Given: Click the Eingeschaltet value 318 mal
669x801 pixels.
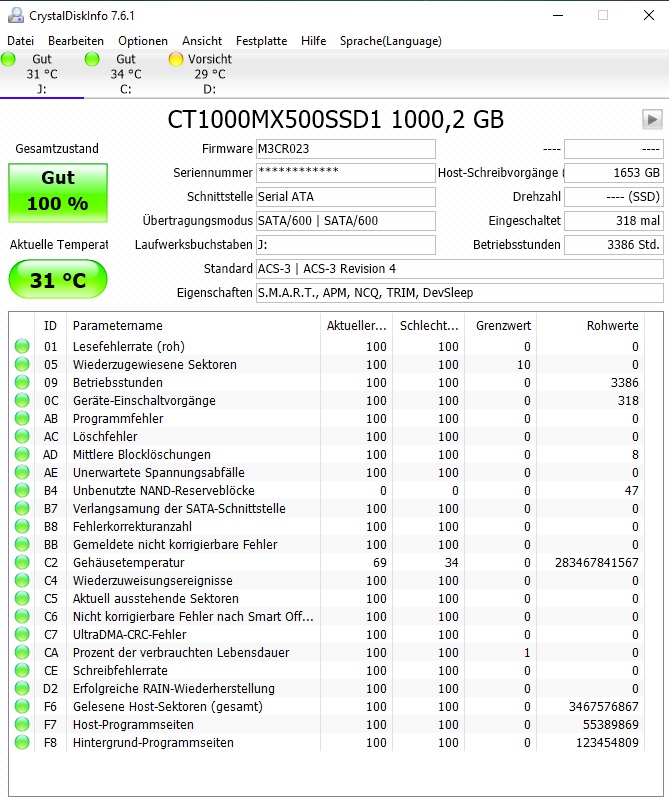Looking at the screenshot, I should coord(614,221).
